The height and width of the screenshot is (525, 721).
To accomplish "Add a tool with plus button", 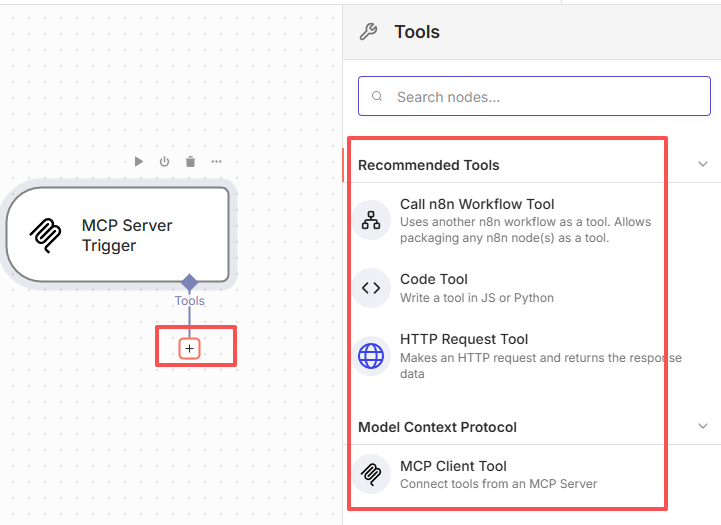I will click(190, 348).
